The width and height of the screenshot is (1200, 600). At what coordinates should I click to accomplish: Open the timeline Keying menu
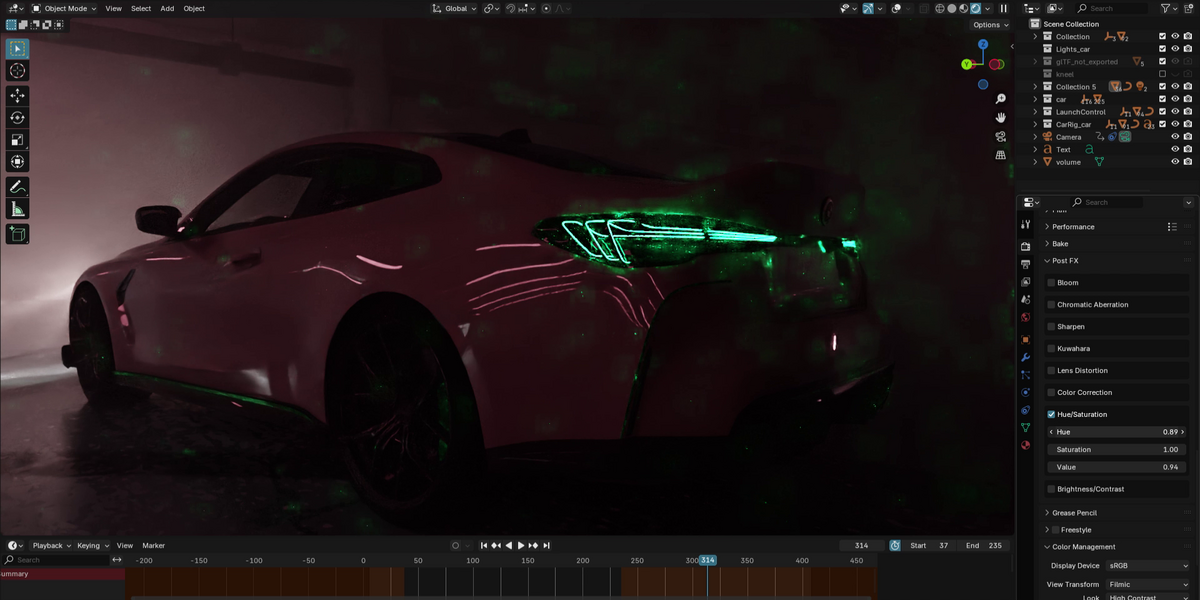pyautogui.click(x=92, y=546)
